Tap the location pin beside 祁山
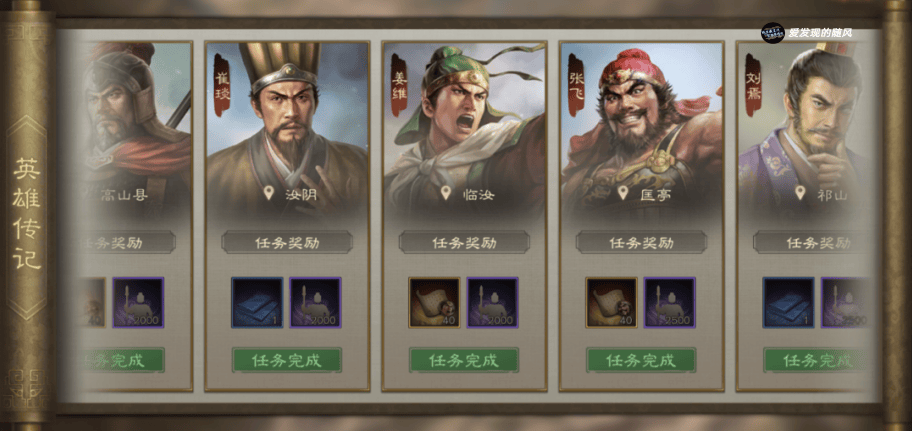 click(800, 193)
